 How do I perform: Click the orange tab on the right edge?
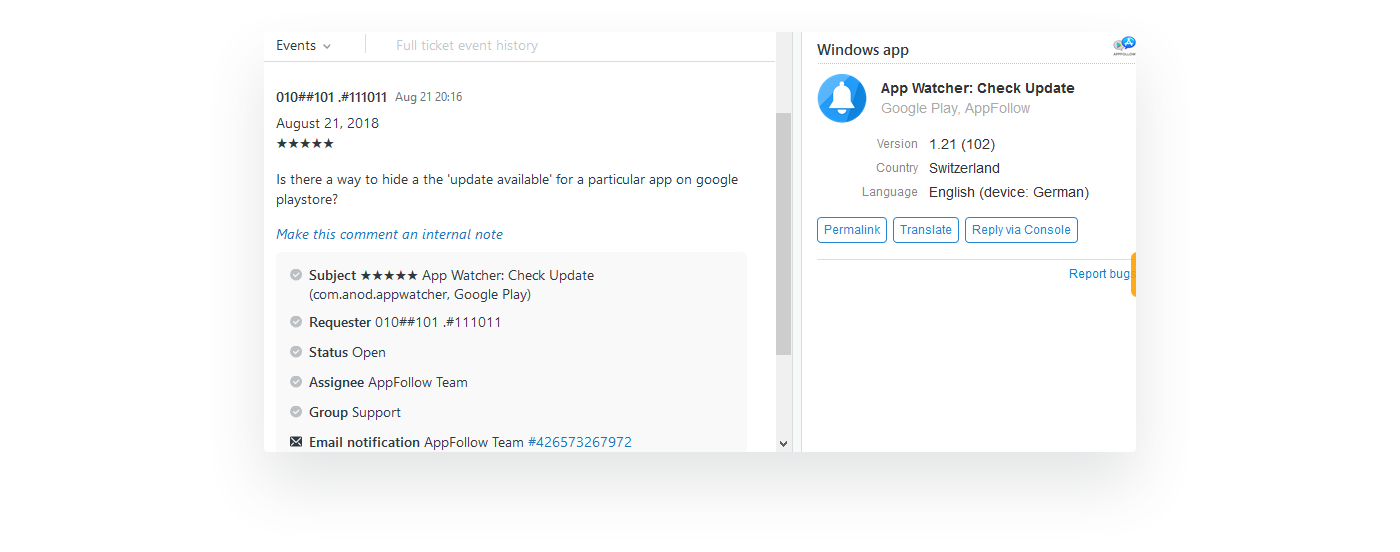pos(1133,275)
